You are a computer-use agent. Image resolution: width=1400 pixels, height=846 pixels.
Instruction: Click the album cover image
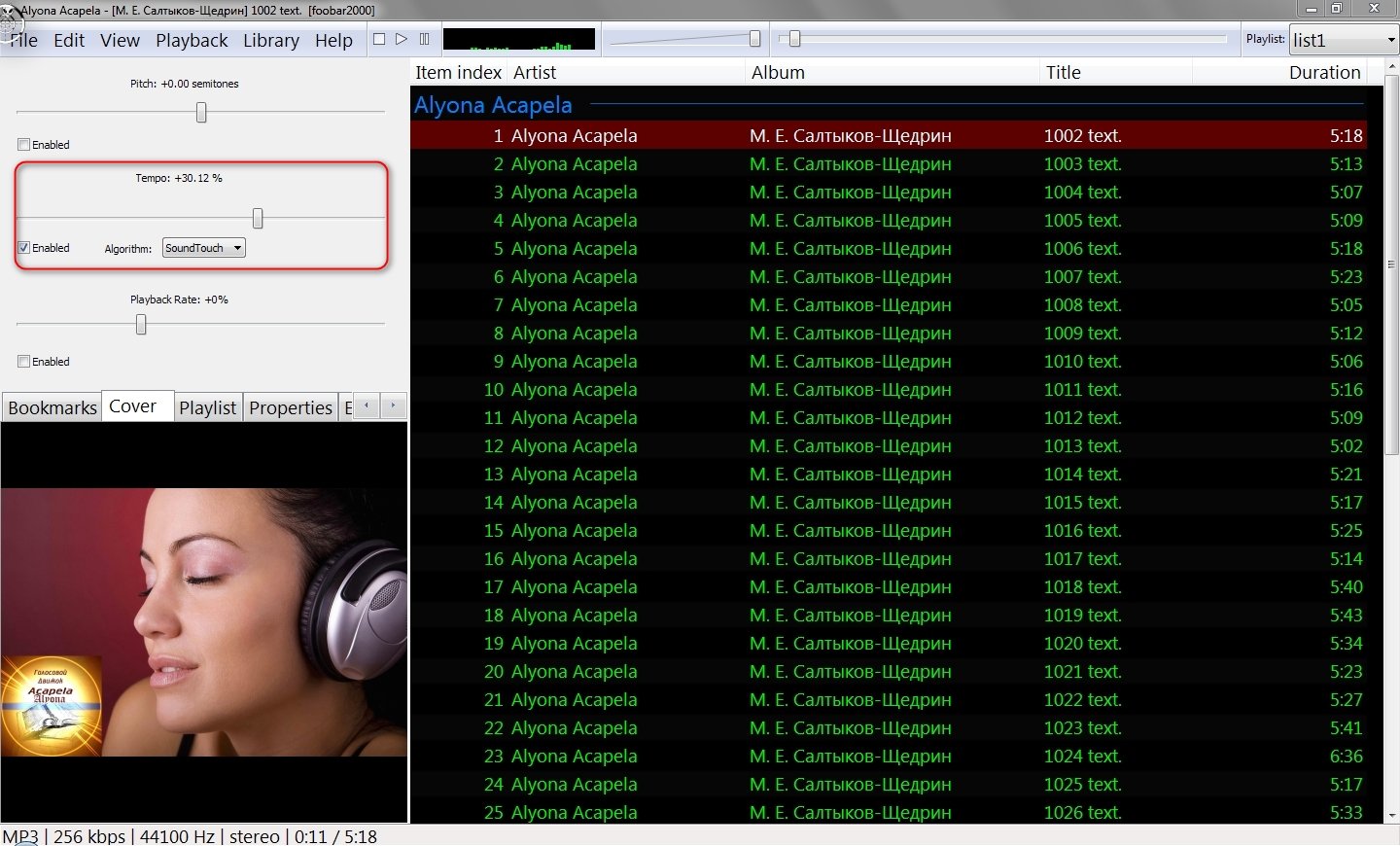point(204,622)
